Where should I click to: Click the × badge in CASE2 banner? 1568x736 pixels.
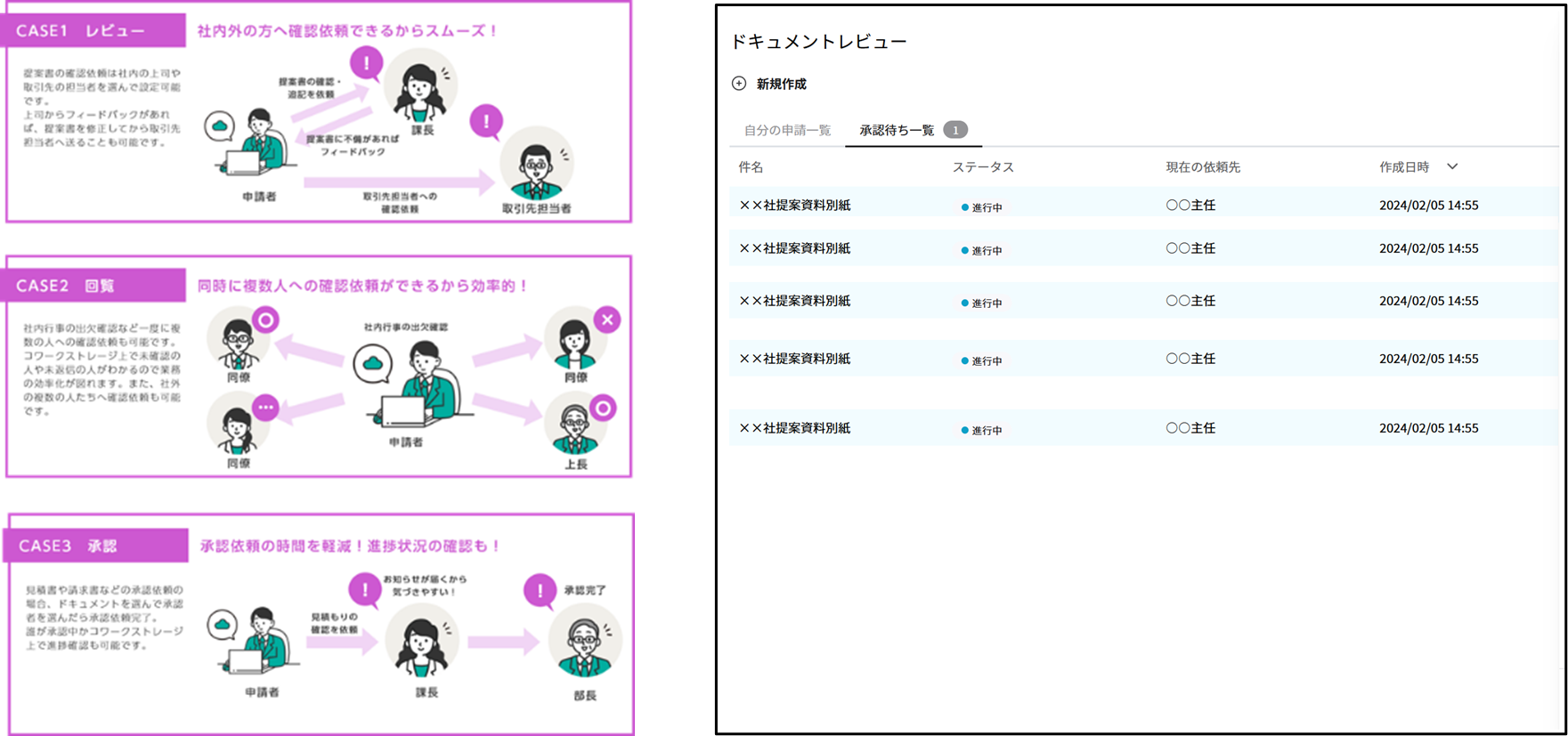click(607, 319)
